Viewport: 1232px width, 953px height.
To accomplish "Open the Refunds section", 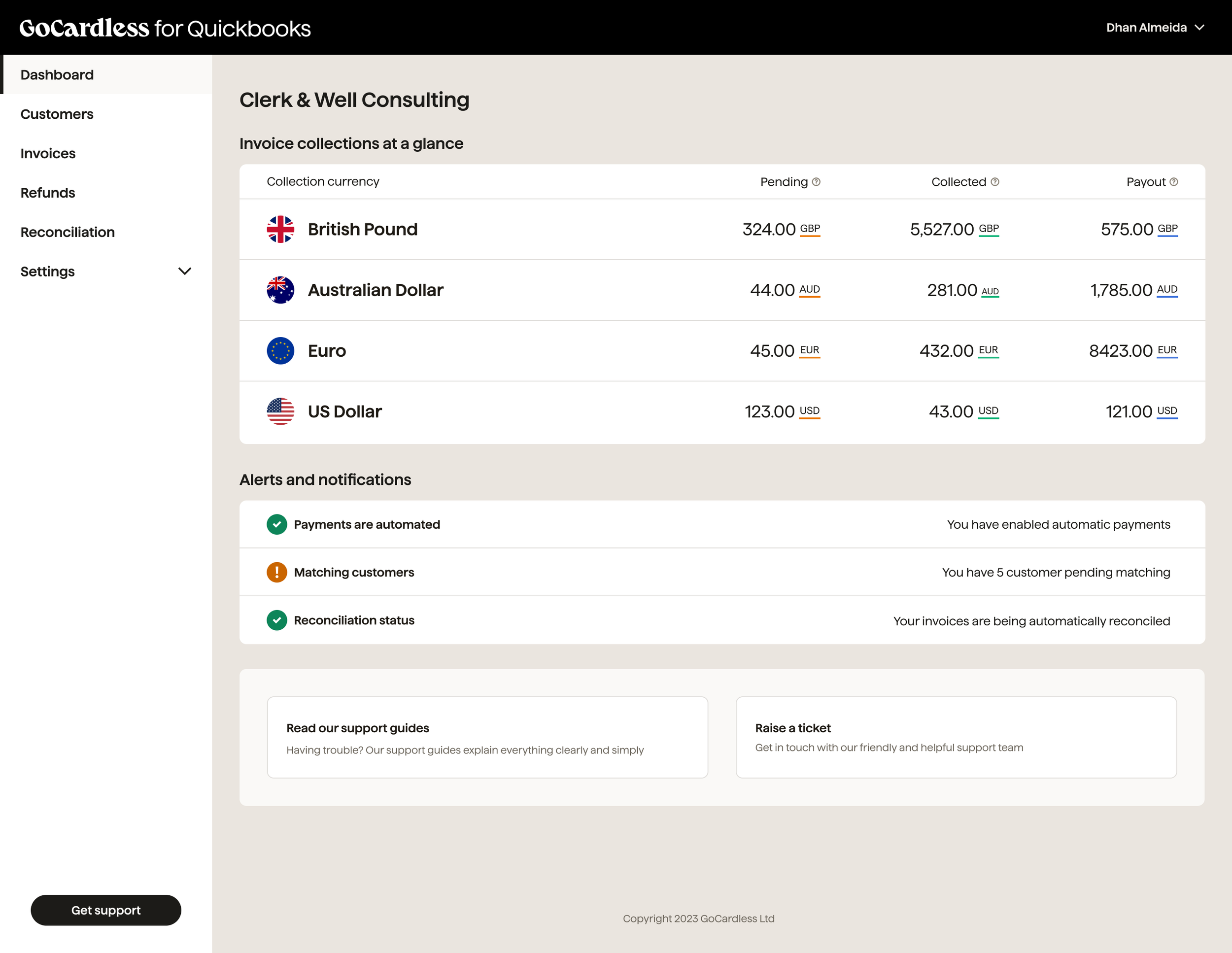I will pos(48,193).
